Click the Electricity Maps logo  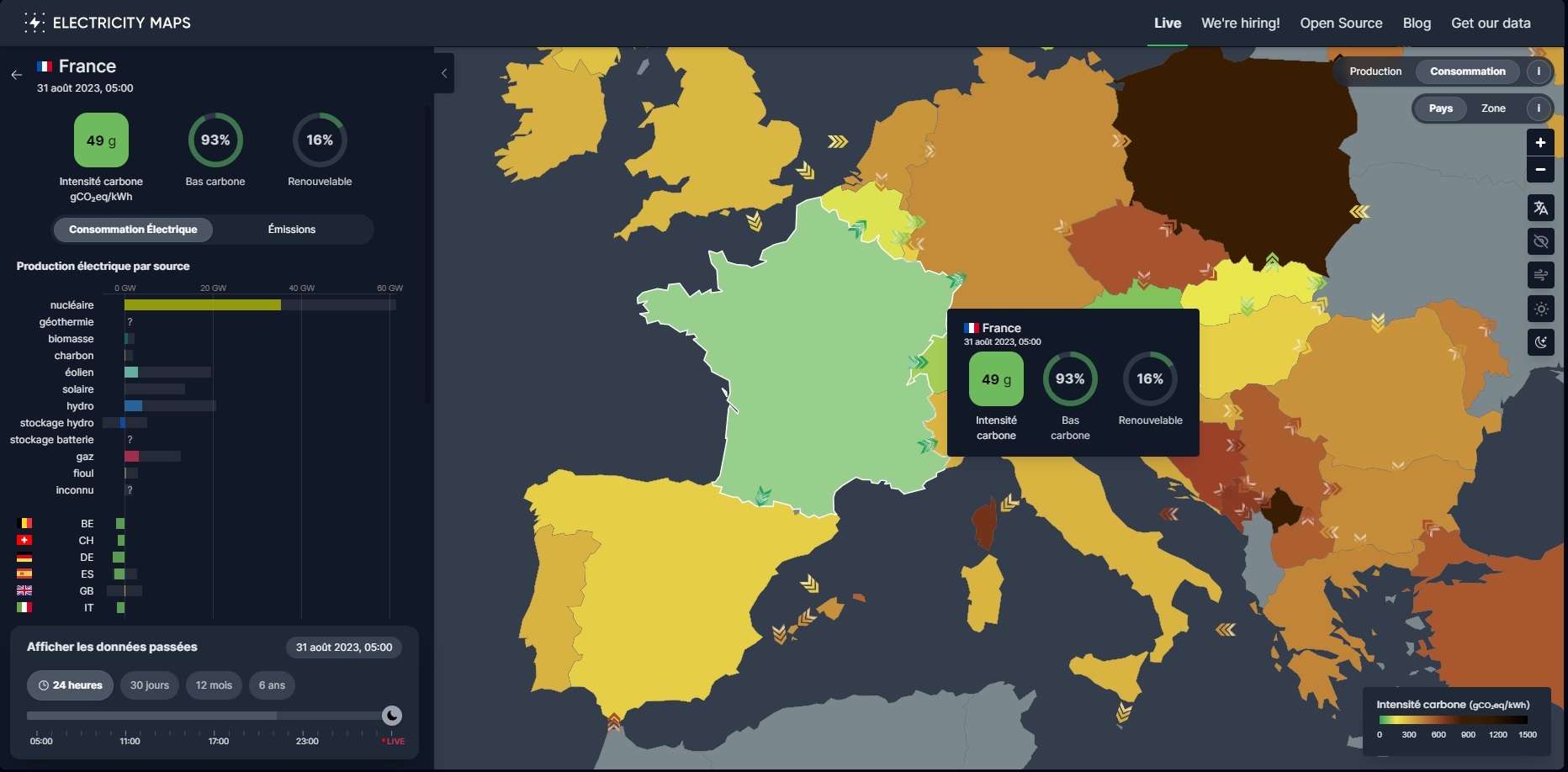click(108, 23)
